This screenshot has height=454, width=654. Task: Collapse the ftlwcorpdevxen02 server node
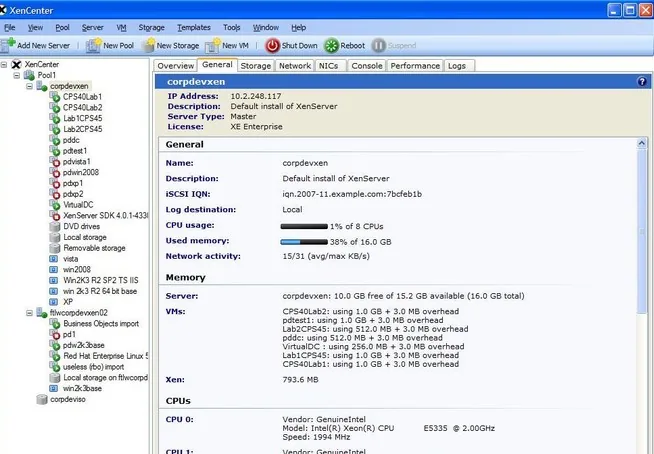point(29,313)
